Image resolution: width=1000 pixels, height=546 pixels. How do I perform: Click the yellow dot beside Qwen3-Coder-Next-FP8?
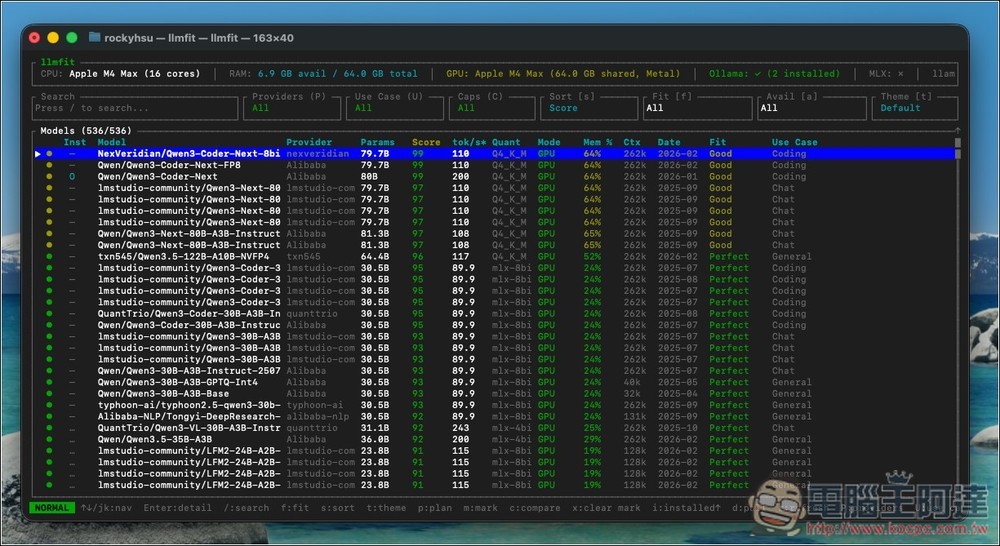(49, 165)
